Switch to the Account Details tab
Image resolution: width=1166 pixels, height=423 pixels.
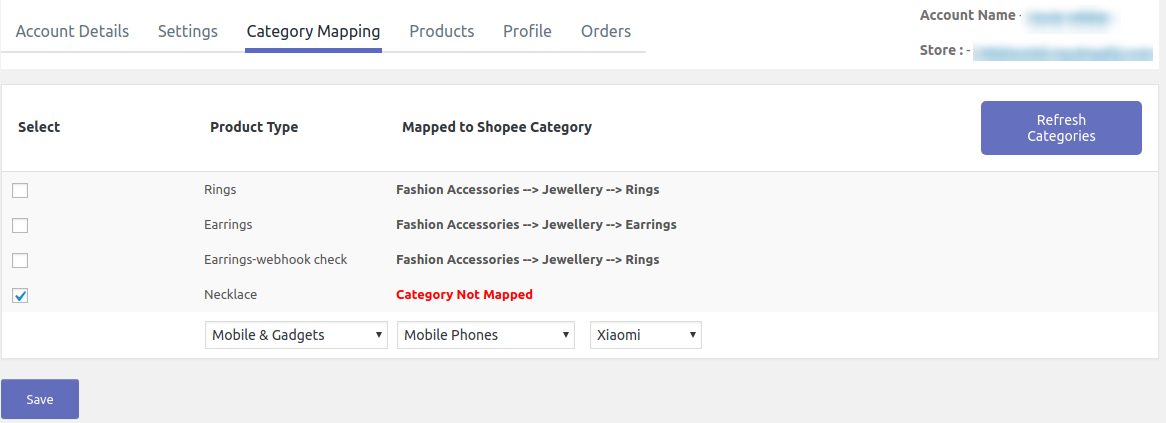(x=72, y=31)
